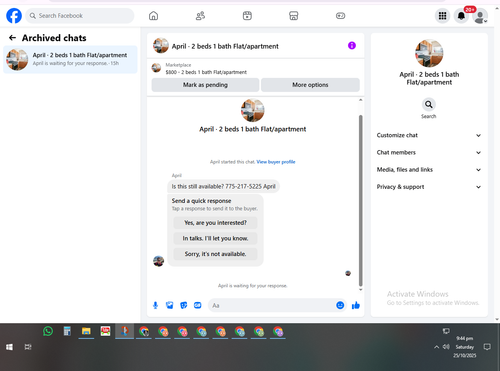
Task: Open the Windows Start menu
Action: tap(9, 347)
